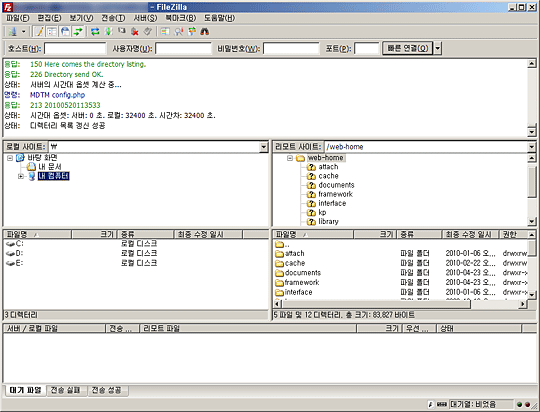This screenshot has width=540, height=412.
Task: Open the 보기(V) menu
Action: tap(81, 18)
